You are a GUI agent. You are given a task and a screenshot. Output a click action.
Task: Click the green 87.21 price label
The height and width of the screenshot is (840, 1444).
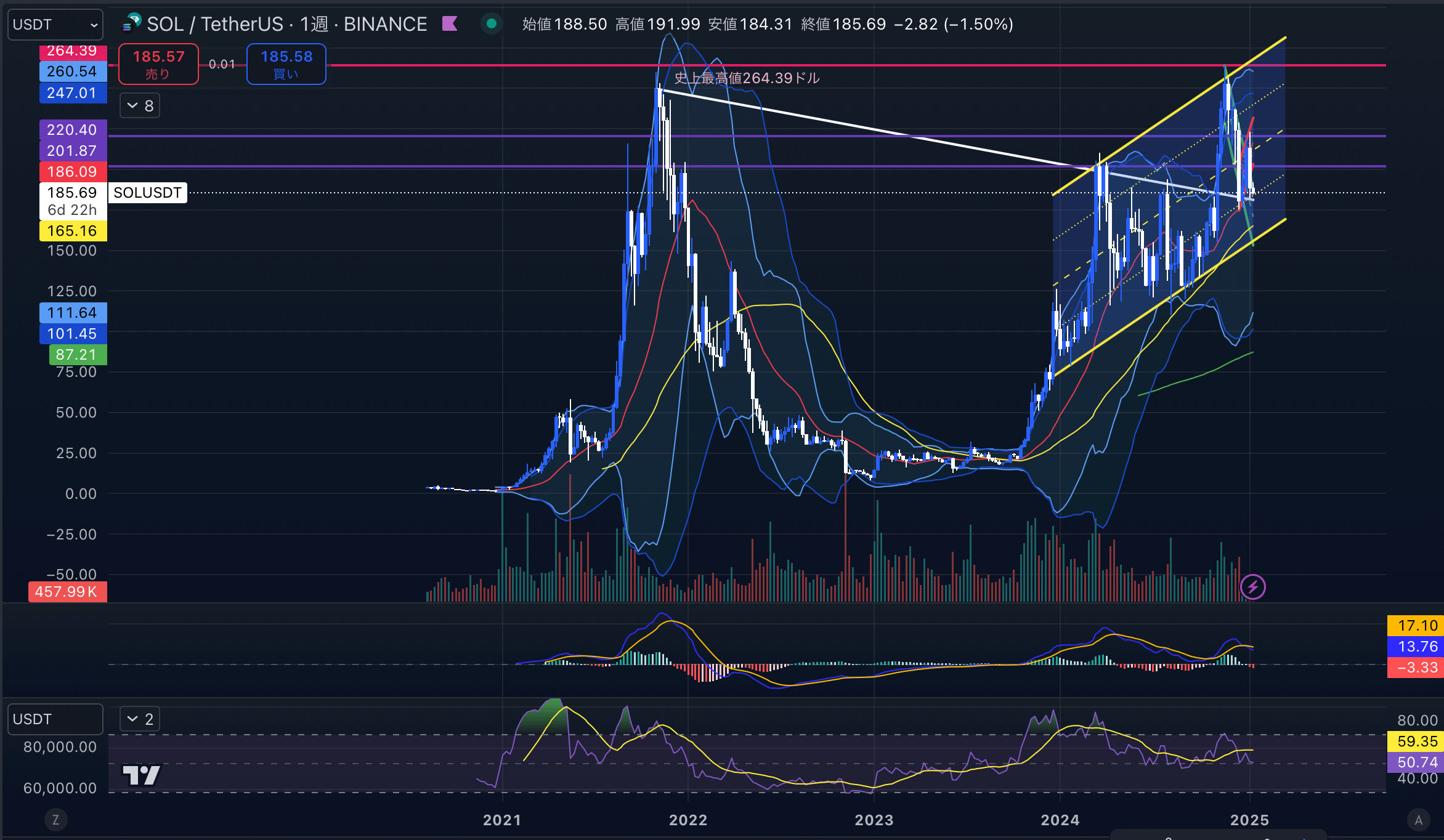point(78,355)
